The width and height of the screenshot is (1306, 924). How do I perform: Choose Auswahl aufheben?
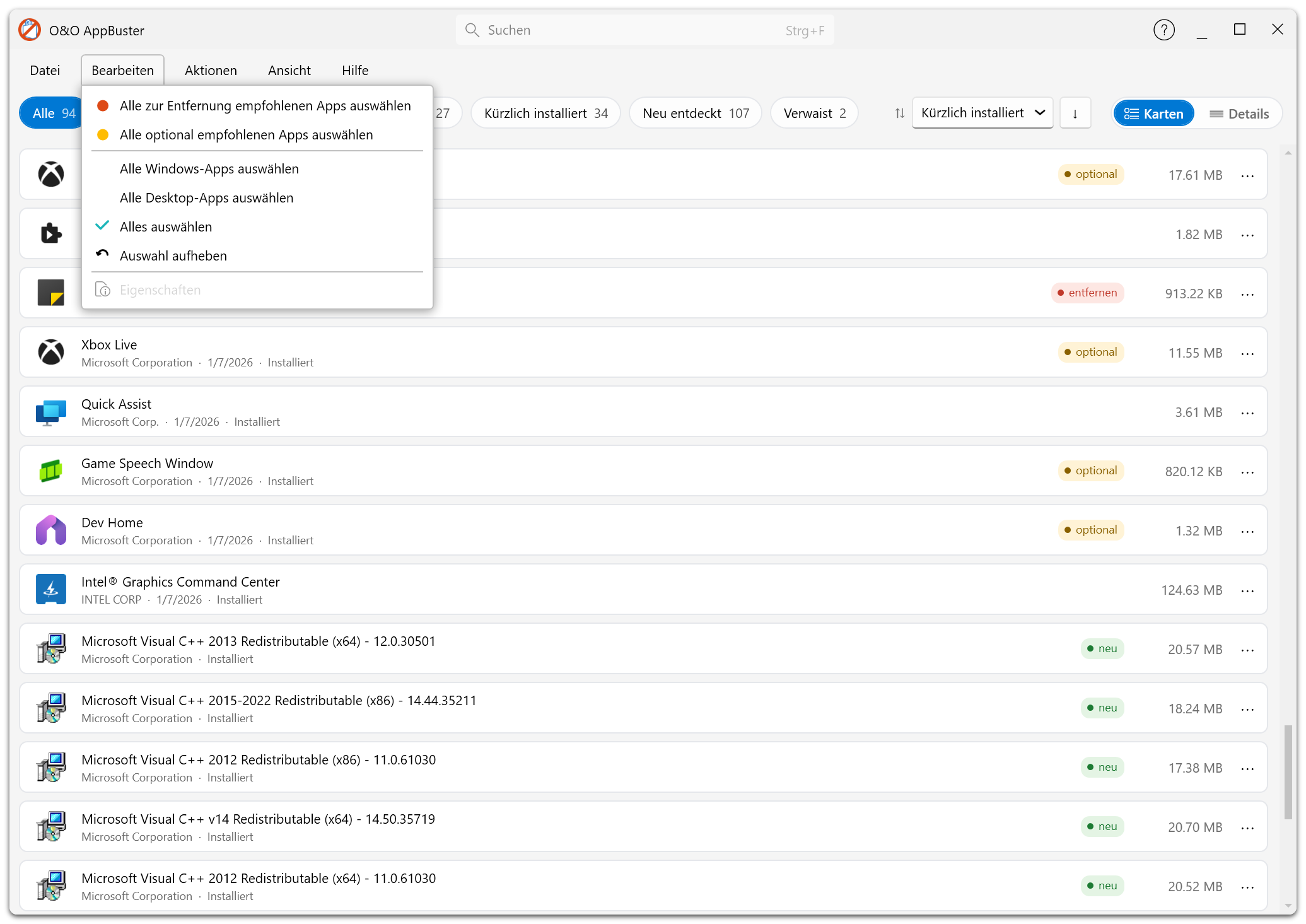[257, 255]
